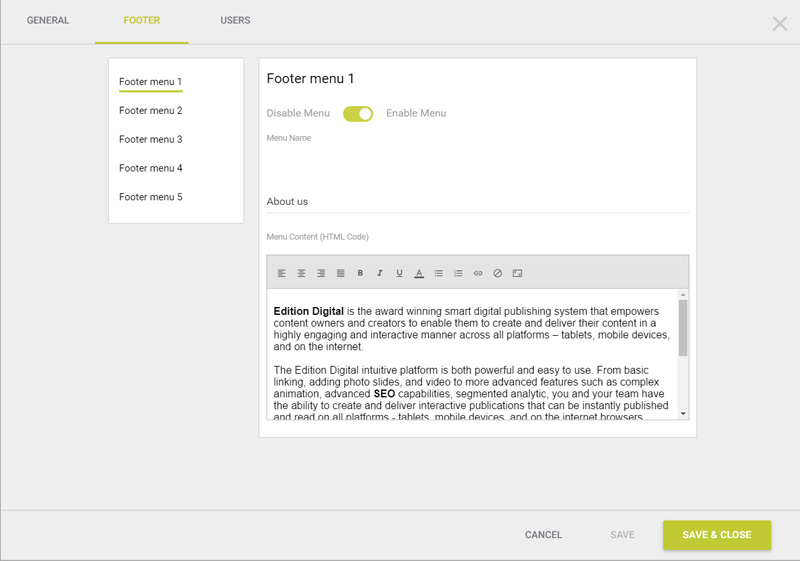Viewport: 800px width, 561px height.
Task: Click the 'Footer menu 1' panel heading
Action: [310, 79]
